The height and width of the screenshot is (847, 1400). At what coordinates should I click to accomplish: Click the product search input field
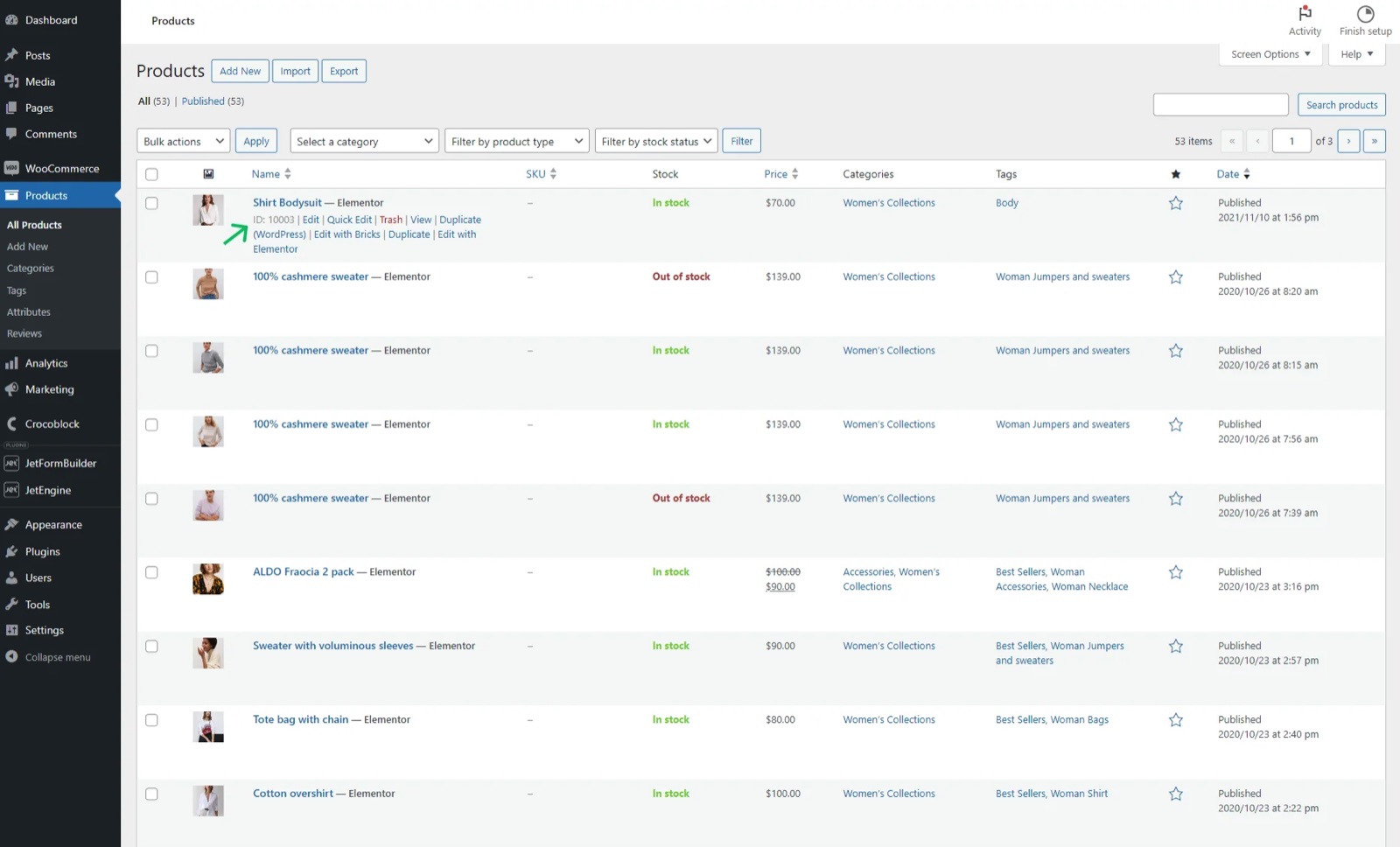coord(1221,105)
